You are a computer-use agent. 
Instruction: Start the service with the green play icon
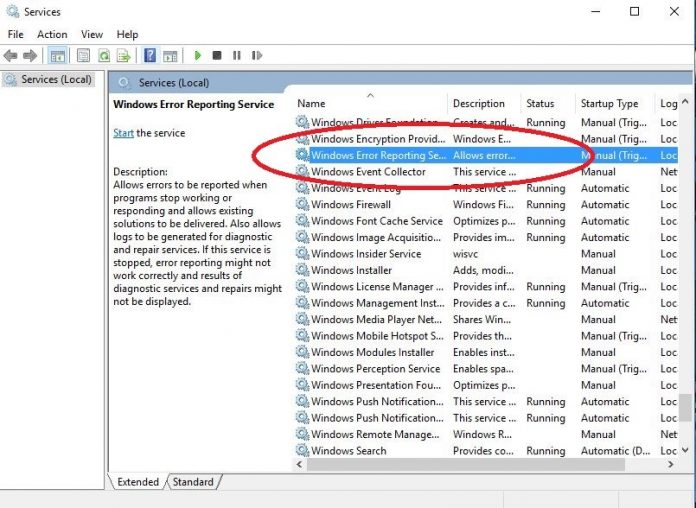click(x=198, y=56)
